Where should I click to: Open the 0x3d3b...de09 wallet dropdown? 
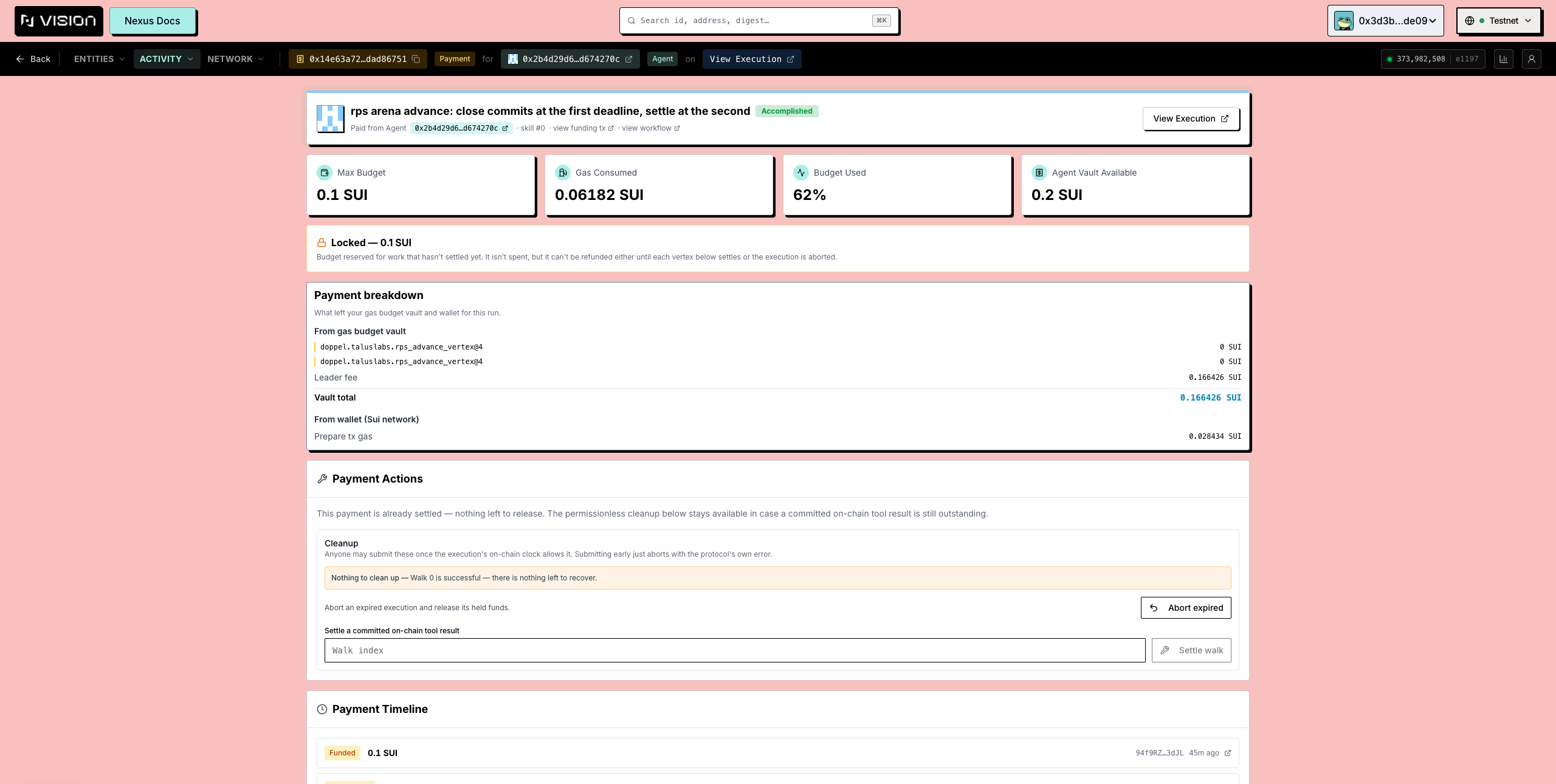1385,21
